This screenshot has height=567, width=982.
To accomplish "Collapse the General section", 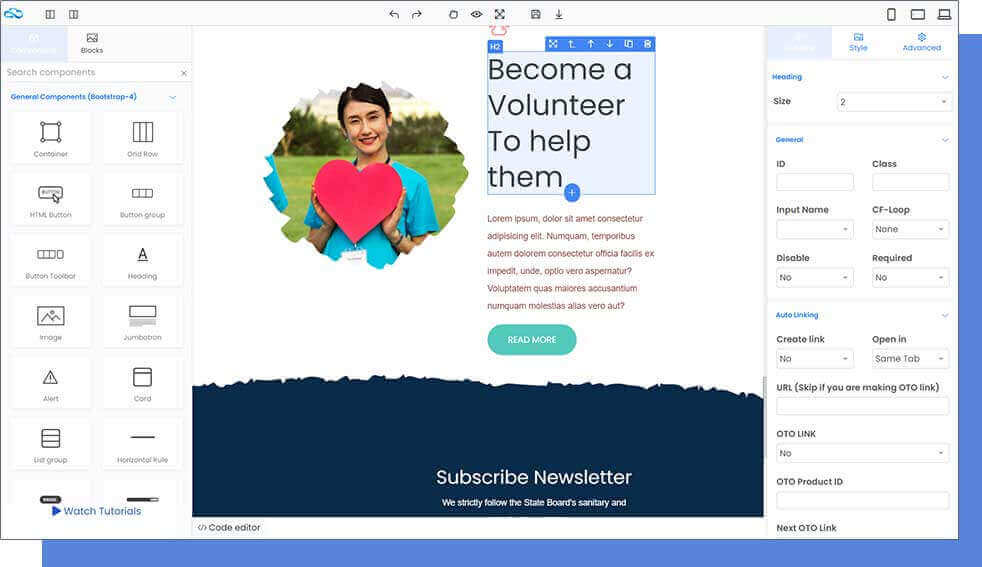I will point(945,140).
